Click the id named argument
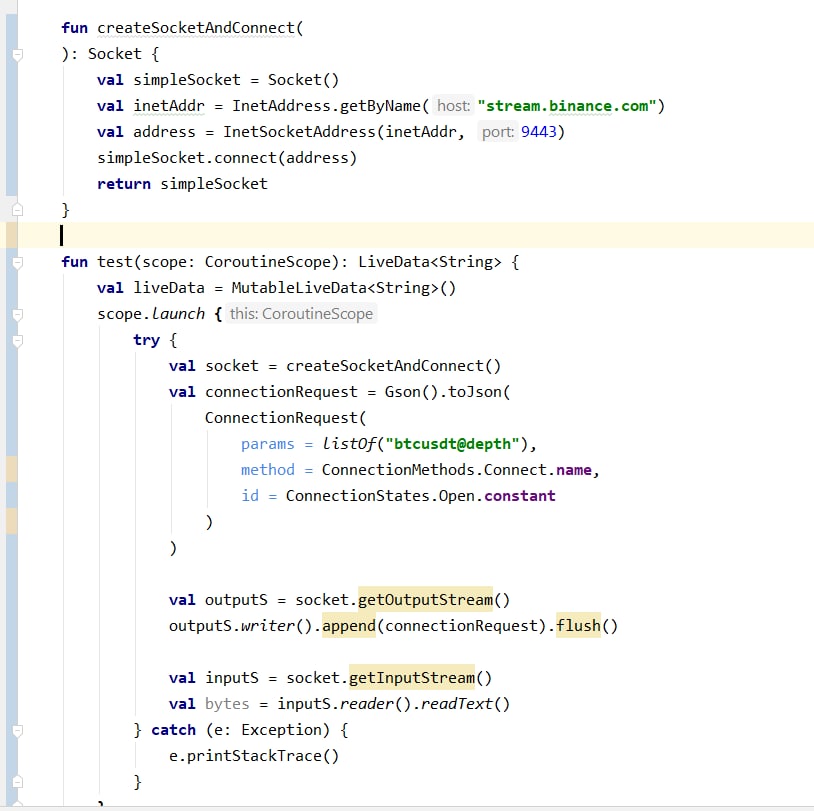The image size is (814, 811). (x=250, y=496)
